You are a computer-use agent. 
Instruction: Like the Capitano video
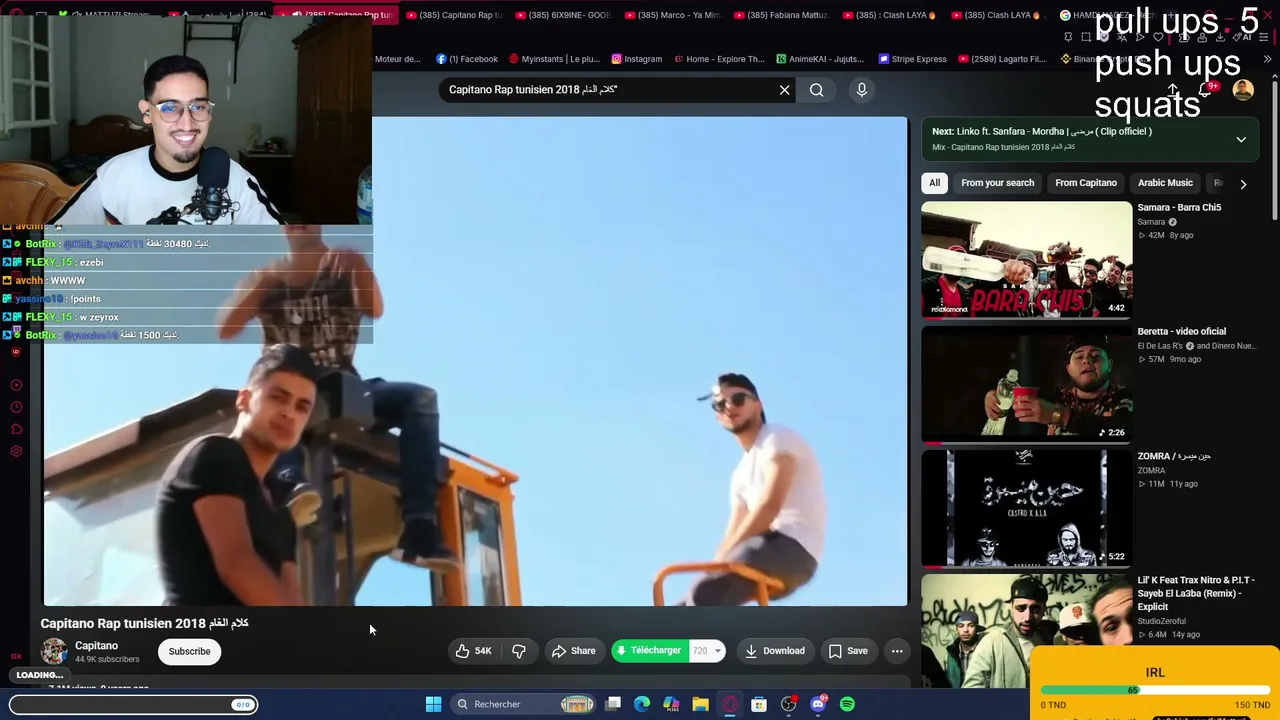[x=474, y=651]
